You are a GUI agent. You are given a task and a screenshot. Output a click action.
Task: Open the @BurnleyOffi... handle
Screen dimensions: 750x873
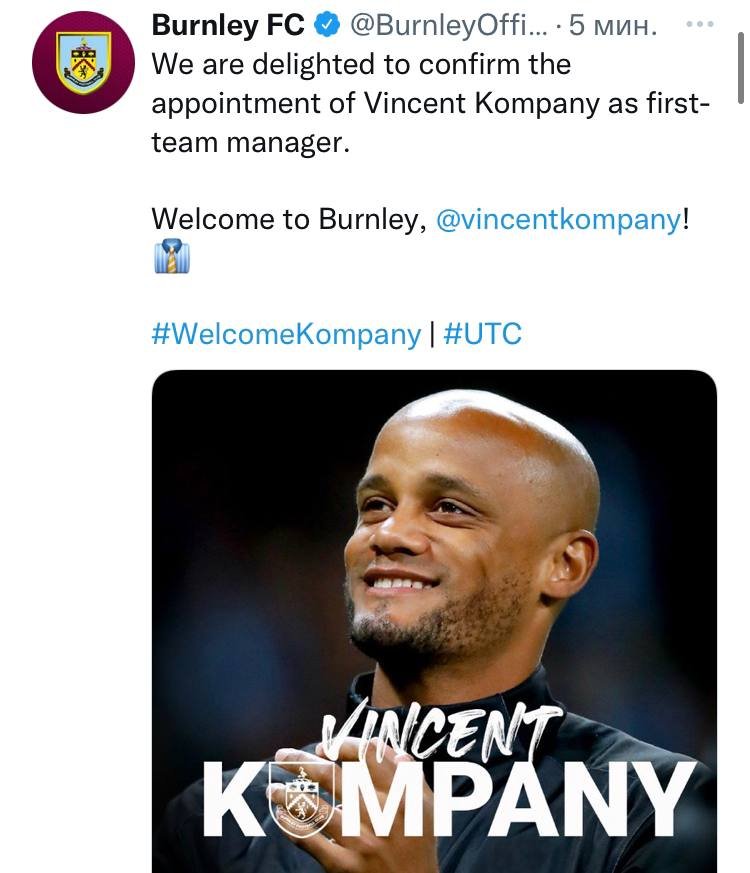[x=448, y=25]
